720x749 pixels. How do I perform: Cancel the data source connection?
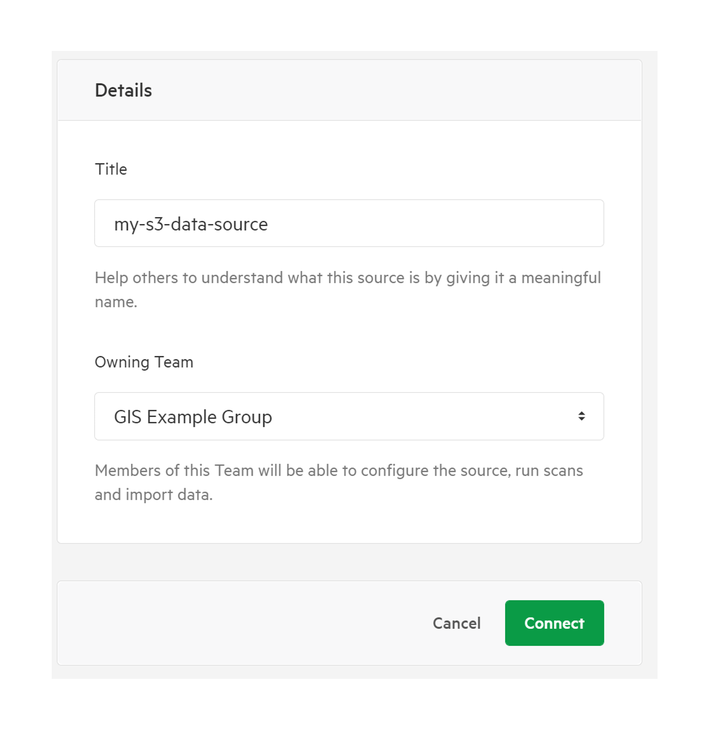point(456,623)
